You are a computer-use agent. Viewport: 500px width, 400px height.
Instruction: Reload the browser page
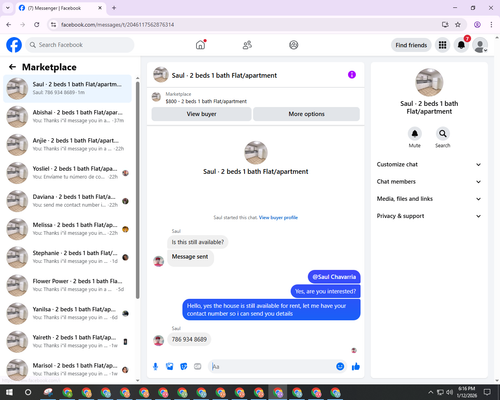[37, 25]
